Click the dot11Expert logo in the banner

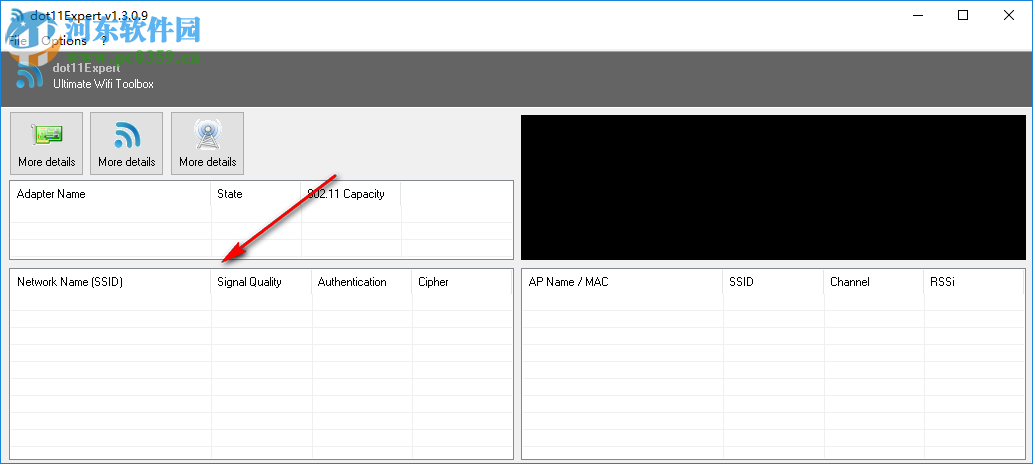(x=30, y=76)
